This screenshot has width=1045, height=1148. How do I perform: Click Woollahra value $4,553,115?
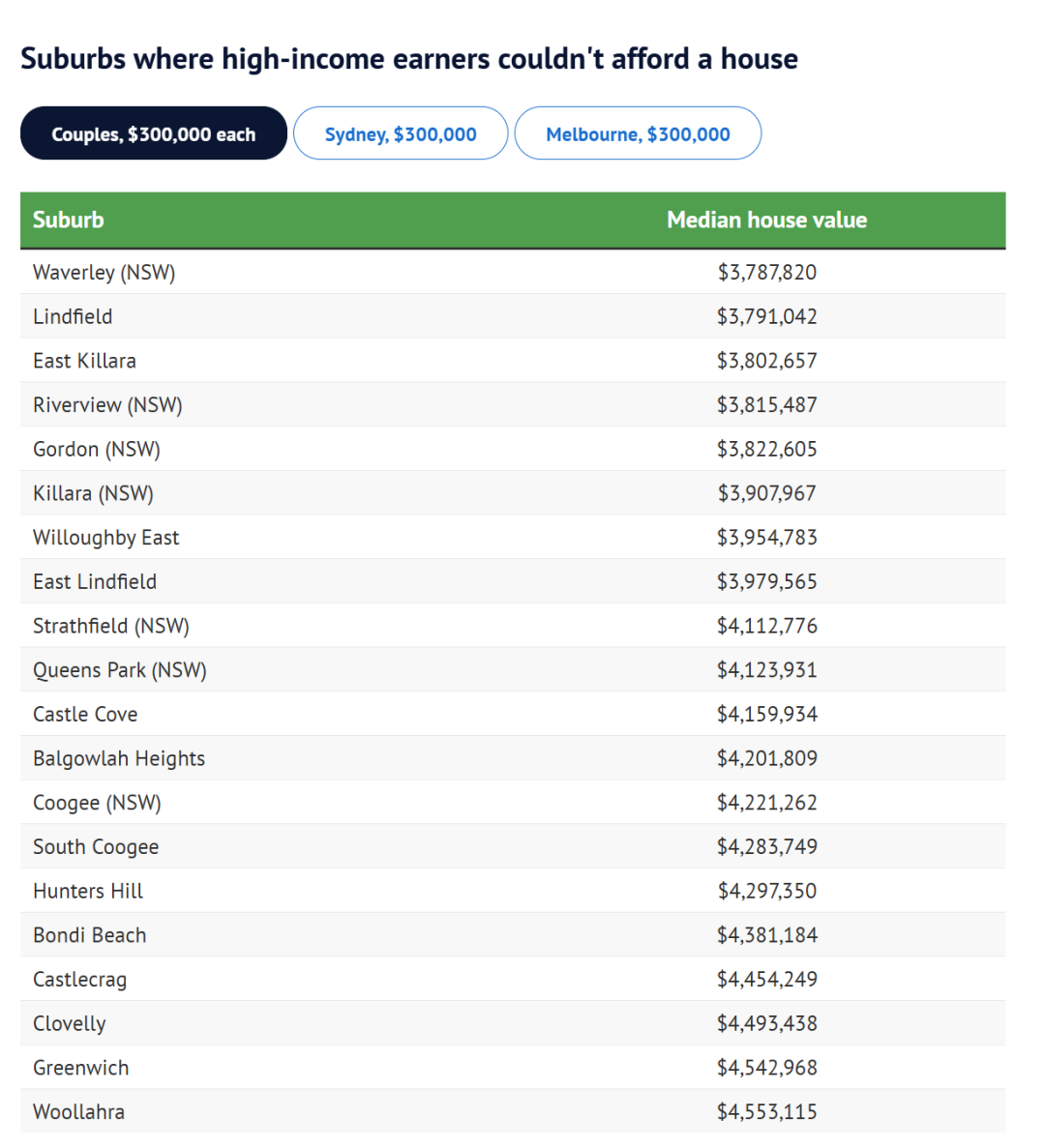coord(766,1111)
